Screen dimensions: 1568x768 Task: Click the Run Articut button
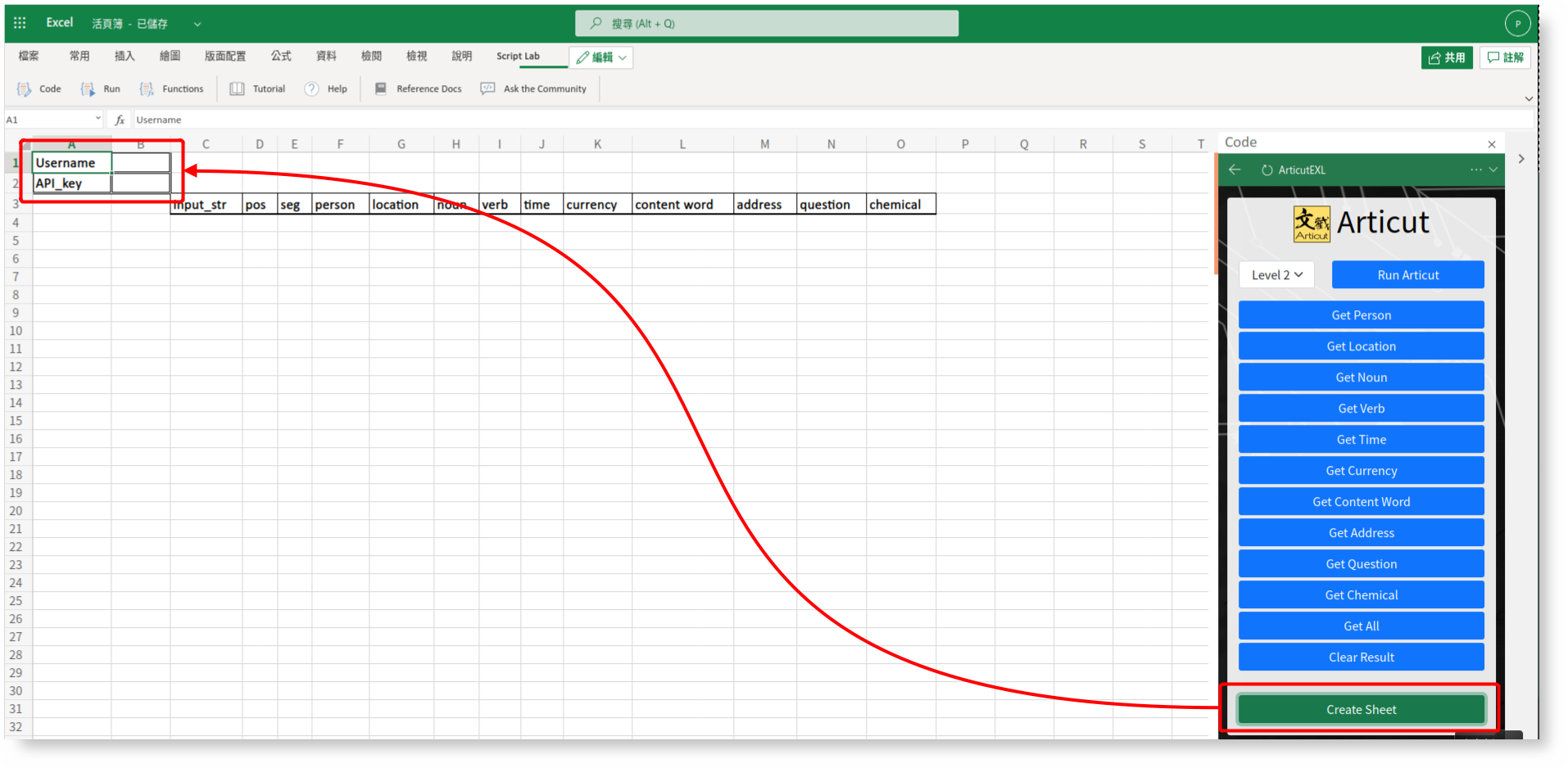pos(1407,275)
